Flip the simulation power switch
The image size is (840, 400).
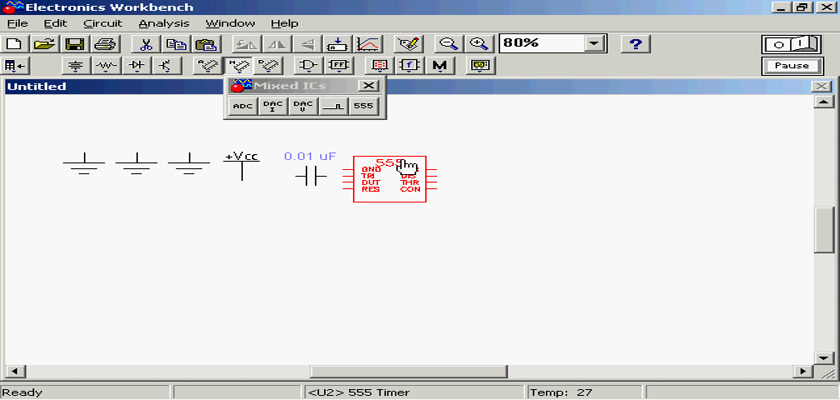(x=791, y=44)
